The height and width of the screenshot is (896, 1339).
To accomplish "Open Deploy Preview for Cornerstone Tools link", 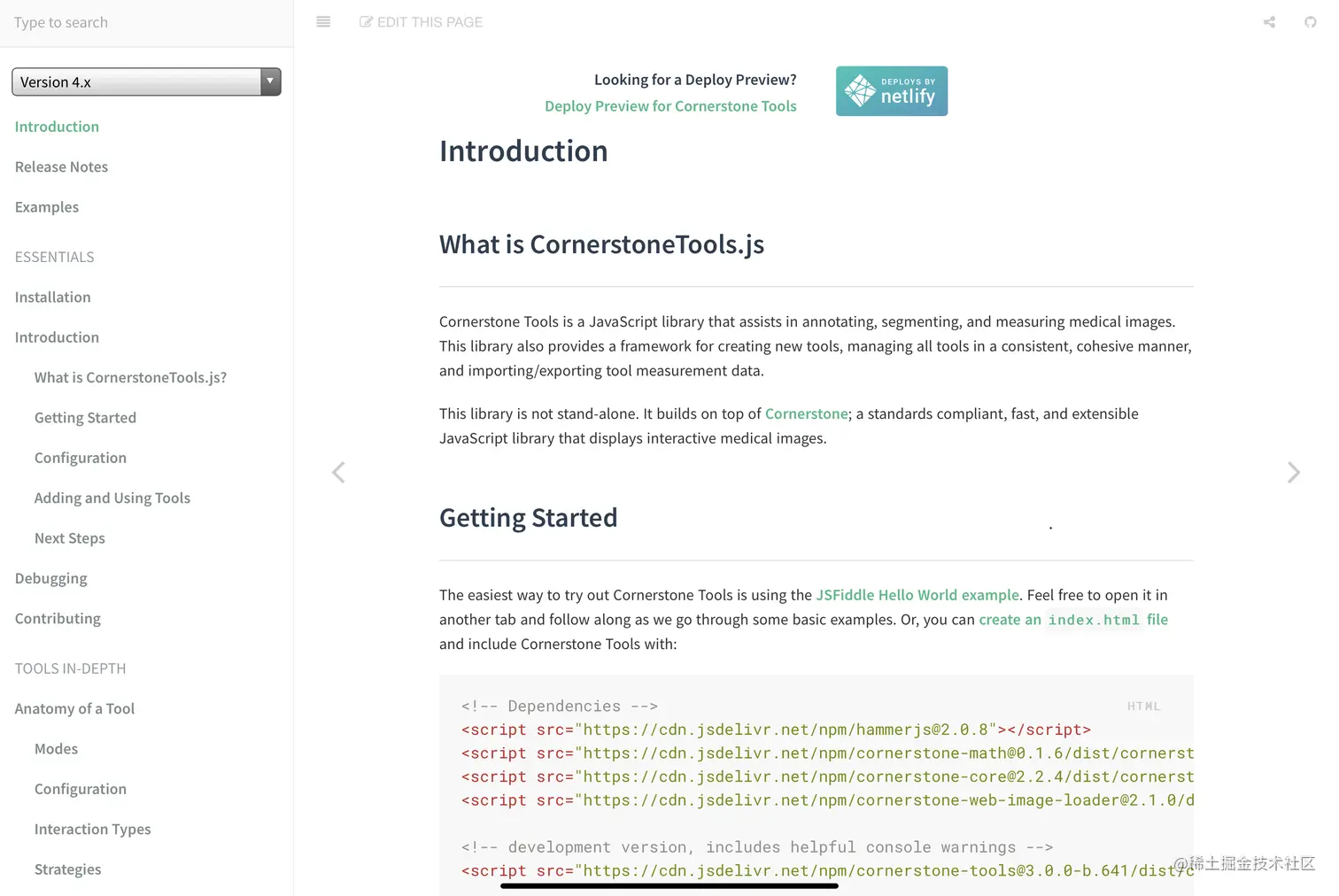I will click(x=670, y=106).
